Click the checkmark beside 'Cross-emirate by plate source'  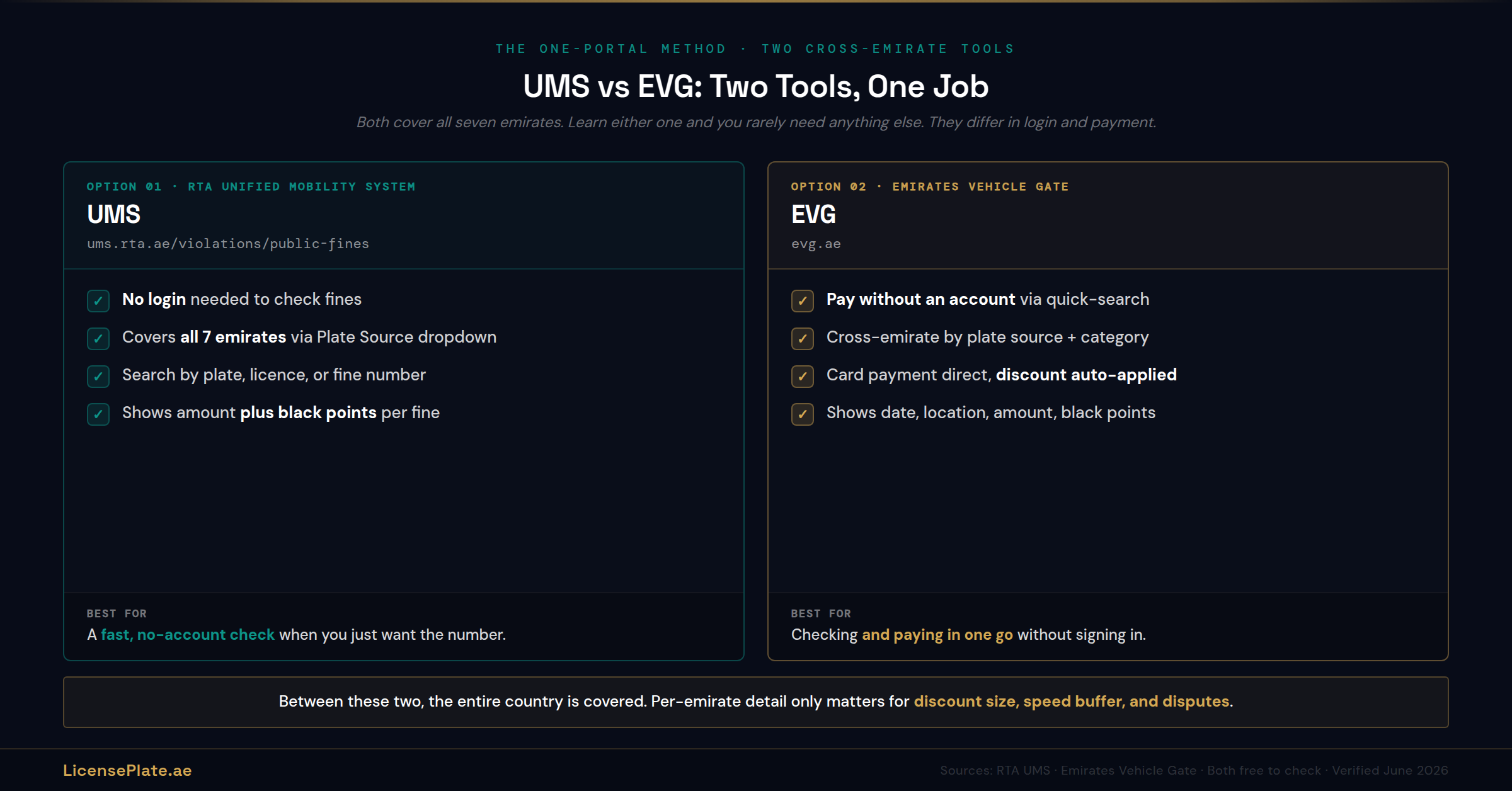pyautogui.click(x=803, y=338)
